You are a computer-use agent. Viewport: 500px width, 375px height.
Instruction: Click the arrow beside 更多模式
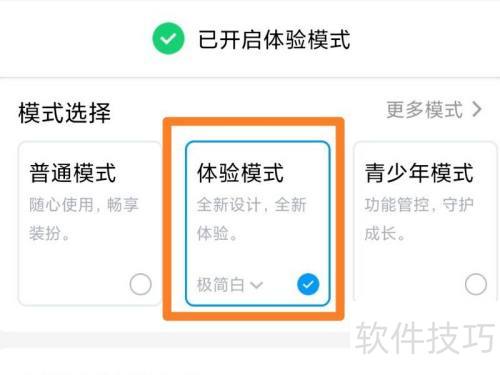pos(477,109)
